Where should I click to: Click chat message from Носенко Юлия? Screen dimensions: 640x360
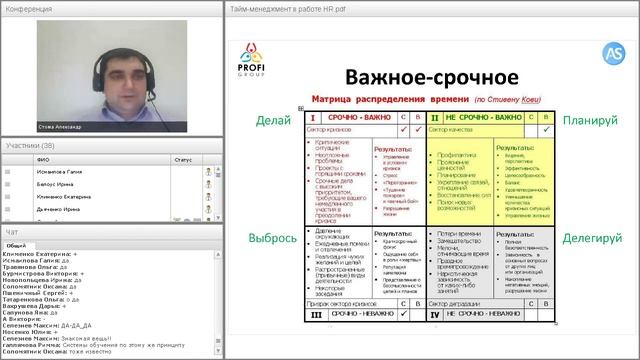pyautogui.click(x=30, y=332)
